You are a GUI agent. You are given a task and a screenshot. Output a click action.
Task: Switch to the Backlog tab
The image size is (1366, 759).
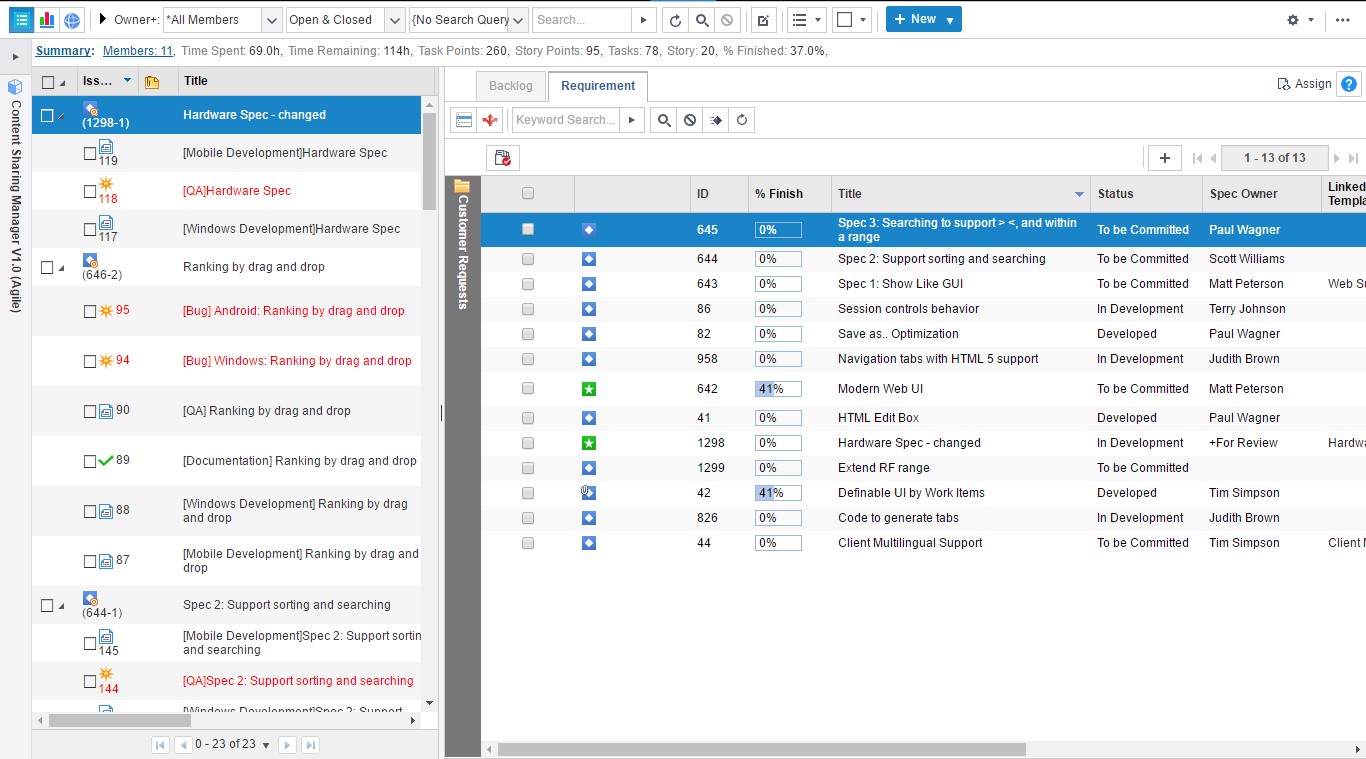(x=511, y=86)
